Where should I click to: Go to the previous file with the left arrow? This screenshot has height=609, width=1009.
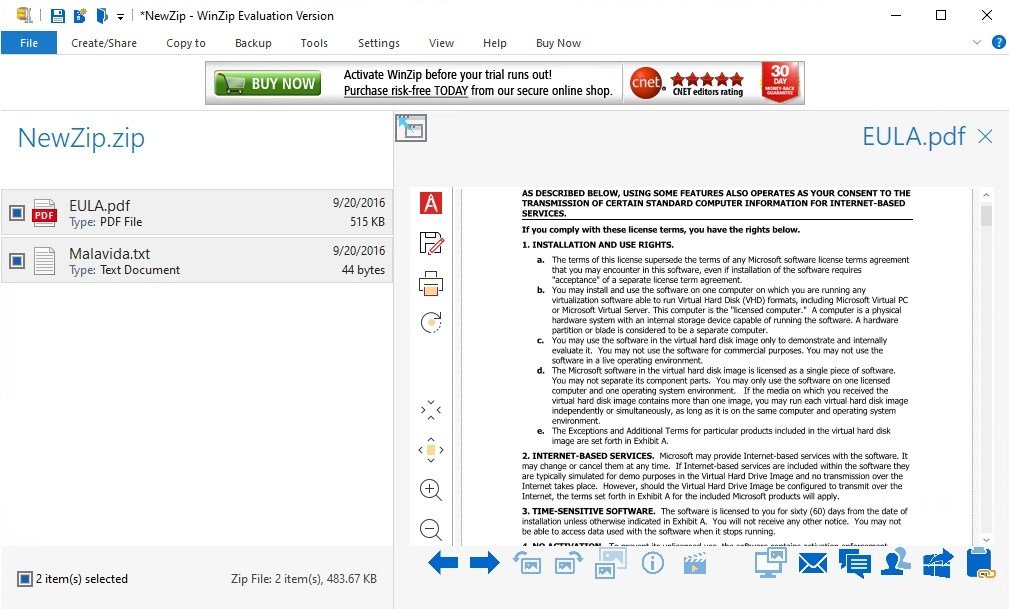[443, 563]
